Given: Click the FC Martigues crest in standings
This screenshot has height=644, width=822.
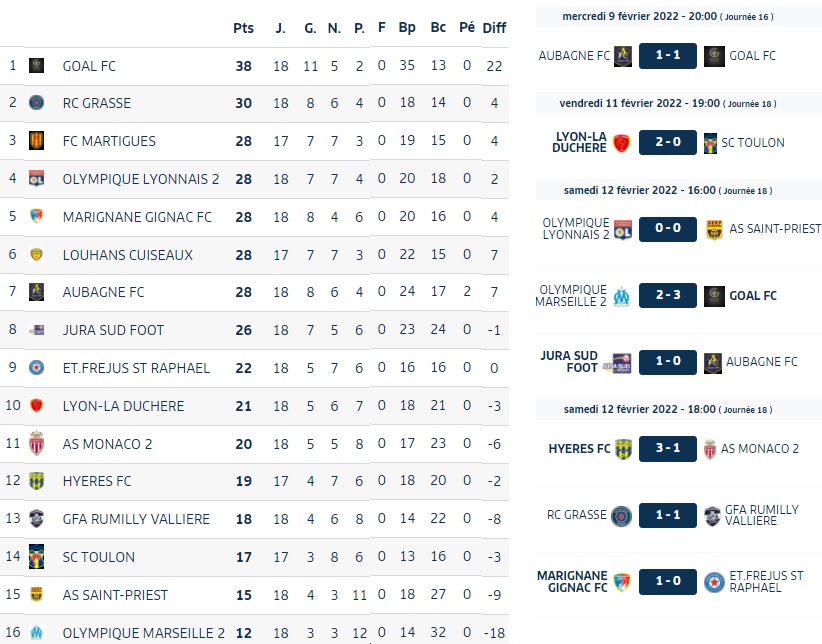Looking at the screenshot, I should [x=36, y=141].
